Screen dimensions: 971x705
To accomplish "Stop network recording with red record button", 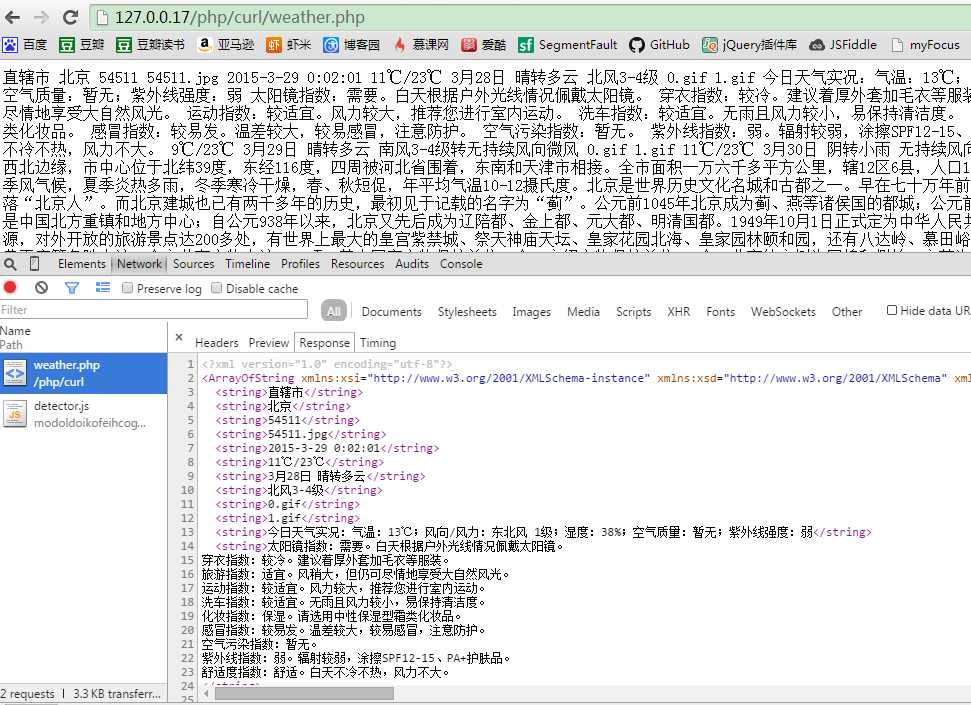I will point(11,287).
